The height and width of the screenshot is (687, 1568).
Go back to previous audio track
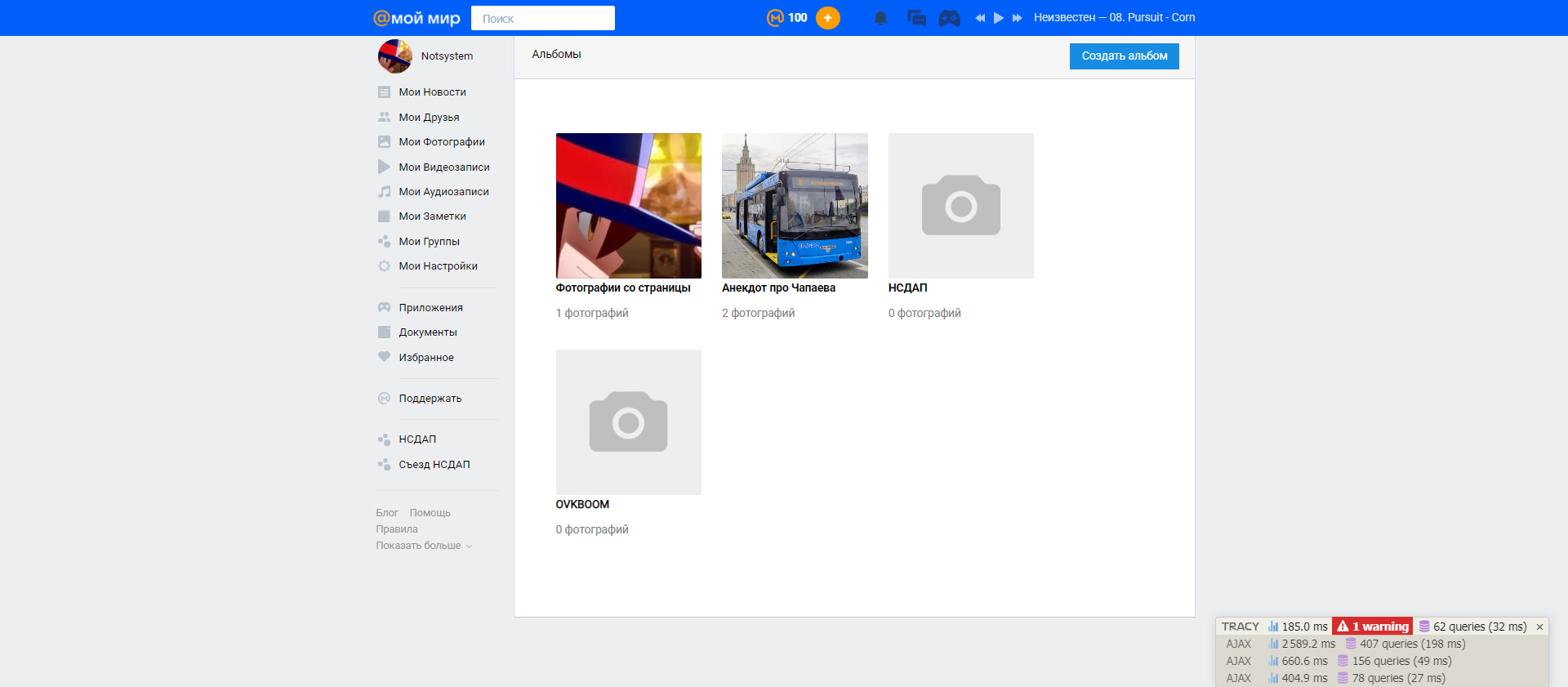click(979, 18)
